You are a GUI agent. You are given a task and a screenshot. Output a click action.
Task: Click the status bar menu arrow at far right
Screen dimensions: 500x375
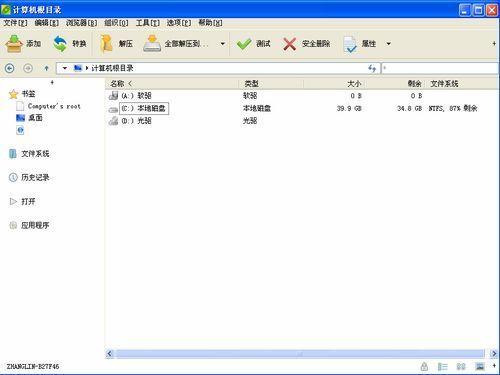[x=494, y=366]
